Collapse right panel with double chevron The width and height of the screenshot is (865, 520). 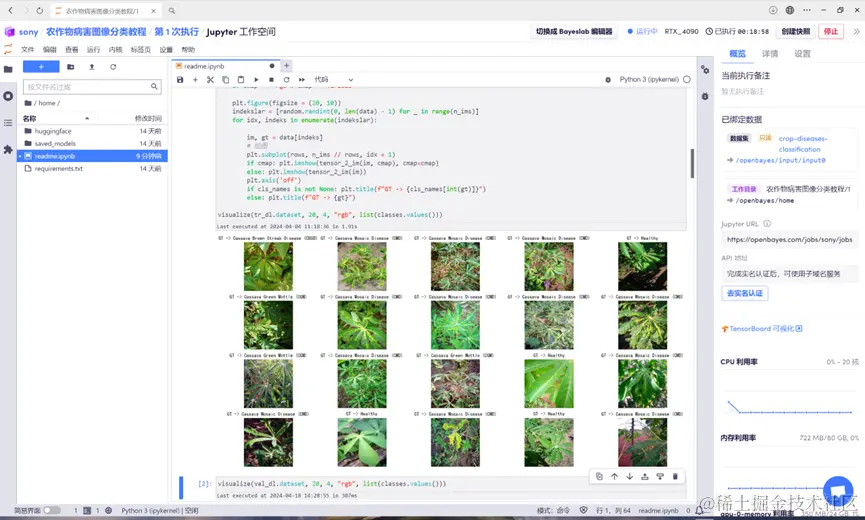pyautogui.click(x=856, y=31)
